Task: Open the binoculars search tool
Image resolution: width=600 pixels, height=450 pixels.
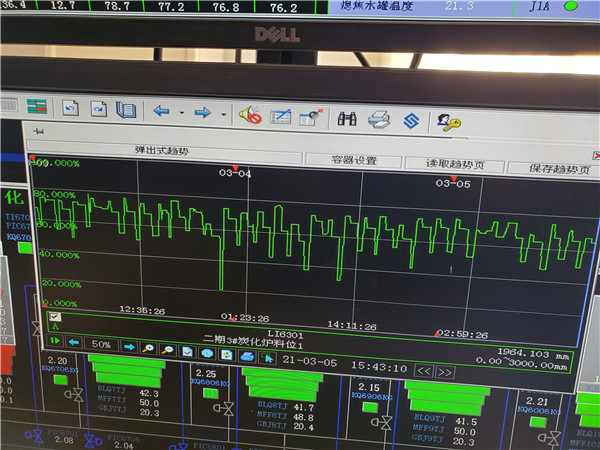Action: pos(347,119)
